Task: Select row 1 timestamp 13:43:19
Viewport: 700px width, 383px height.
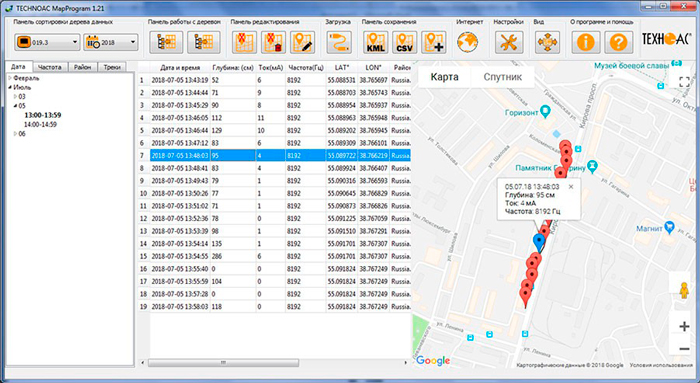Action: point(179,80)
